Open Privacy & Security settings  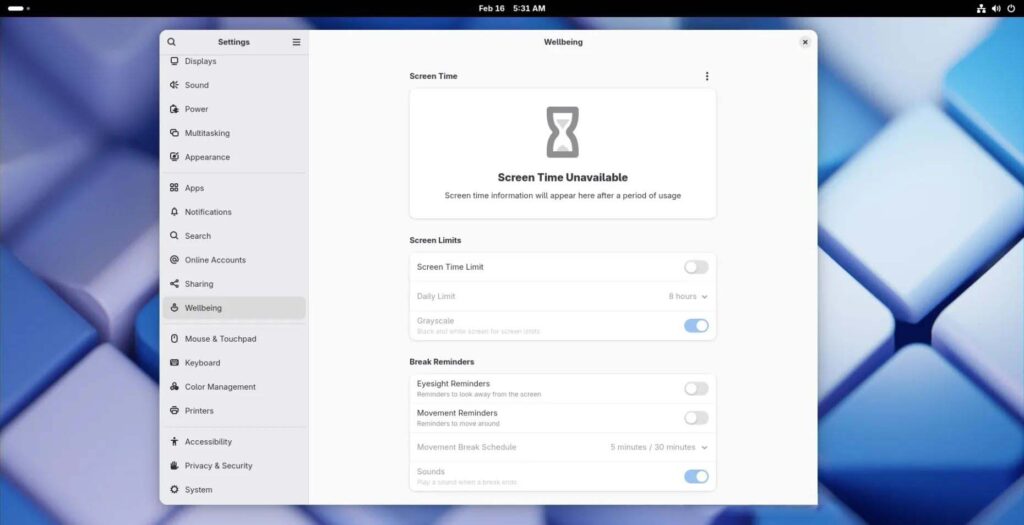[x=218, y=466]
